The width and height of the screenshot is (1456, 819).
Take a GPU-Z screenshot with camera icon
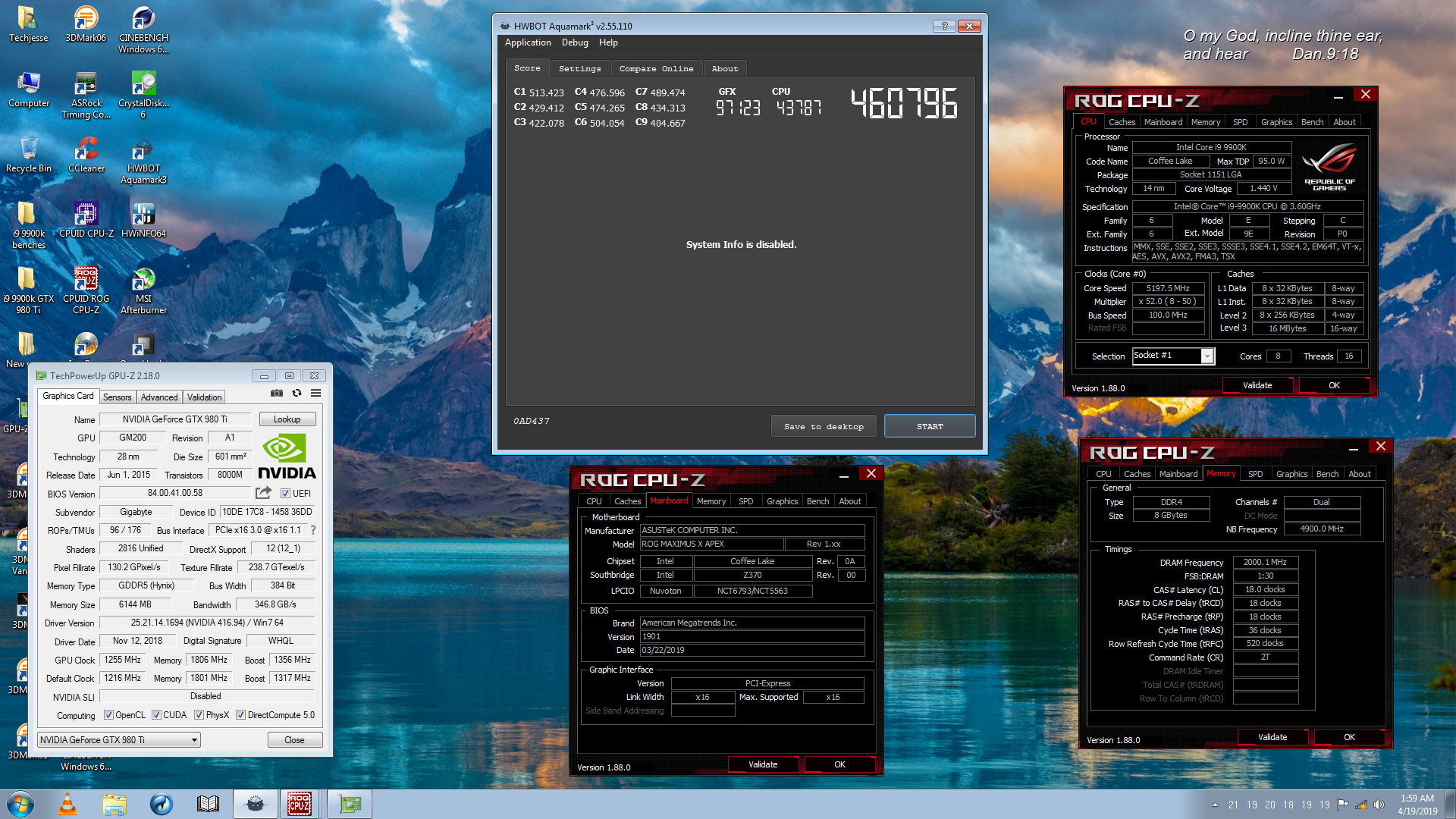[277, 393]
